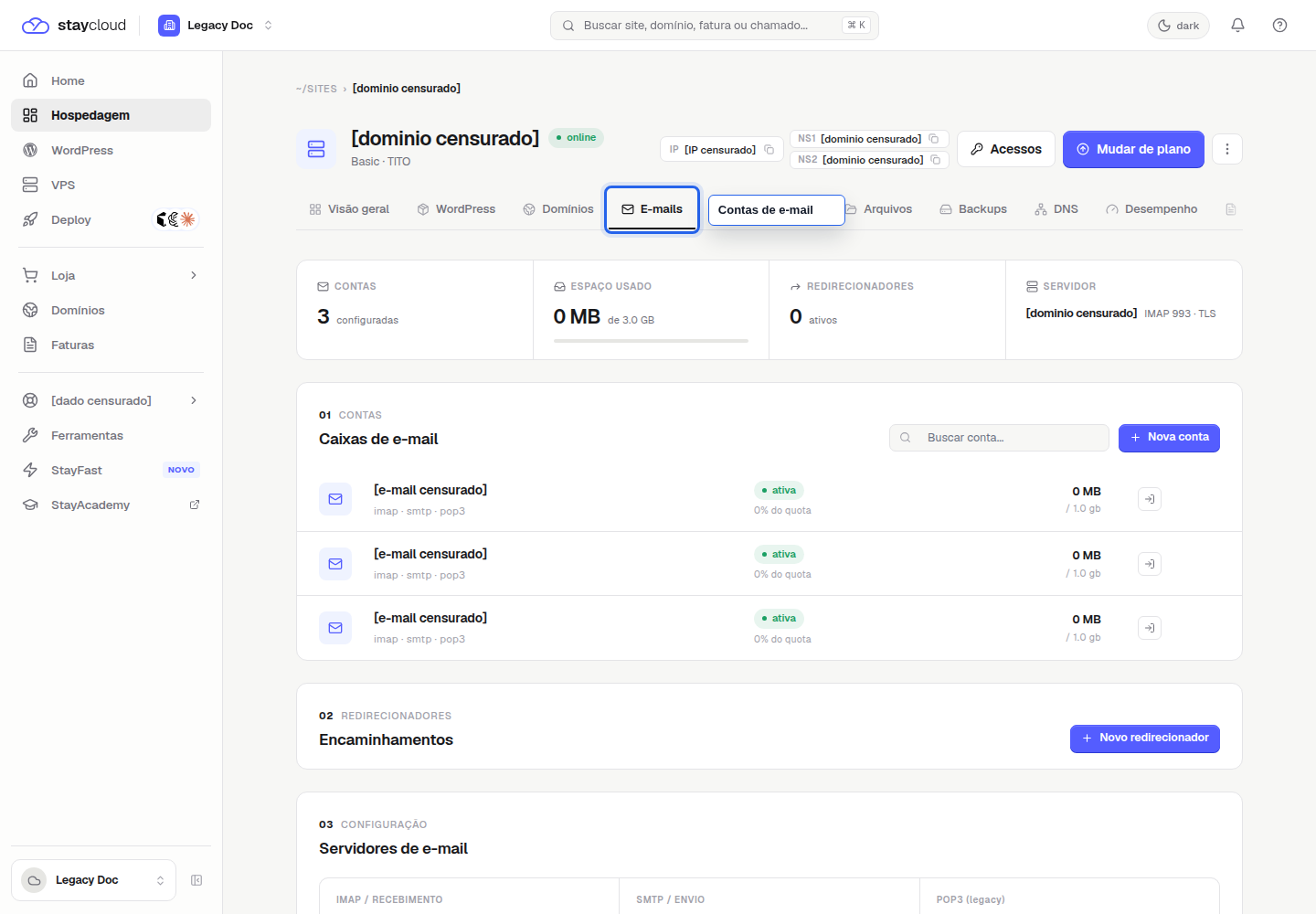The image size is (1316, 914).
Task: Click the second account's envelope icon
Action: (x=335, y=564)
